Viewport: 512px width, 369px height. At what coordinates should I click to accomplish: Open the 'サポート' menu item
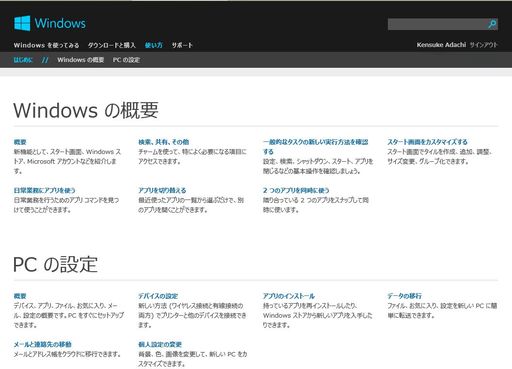coord(182,45)
